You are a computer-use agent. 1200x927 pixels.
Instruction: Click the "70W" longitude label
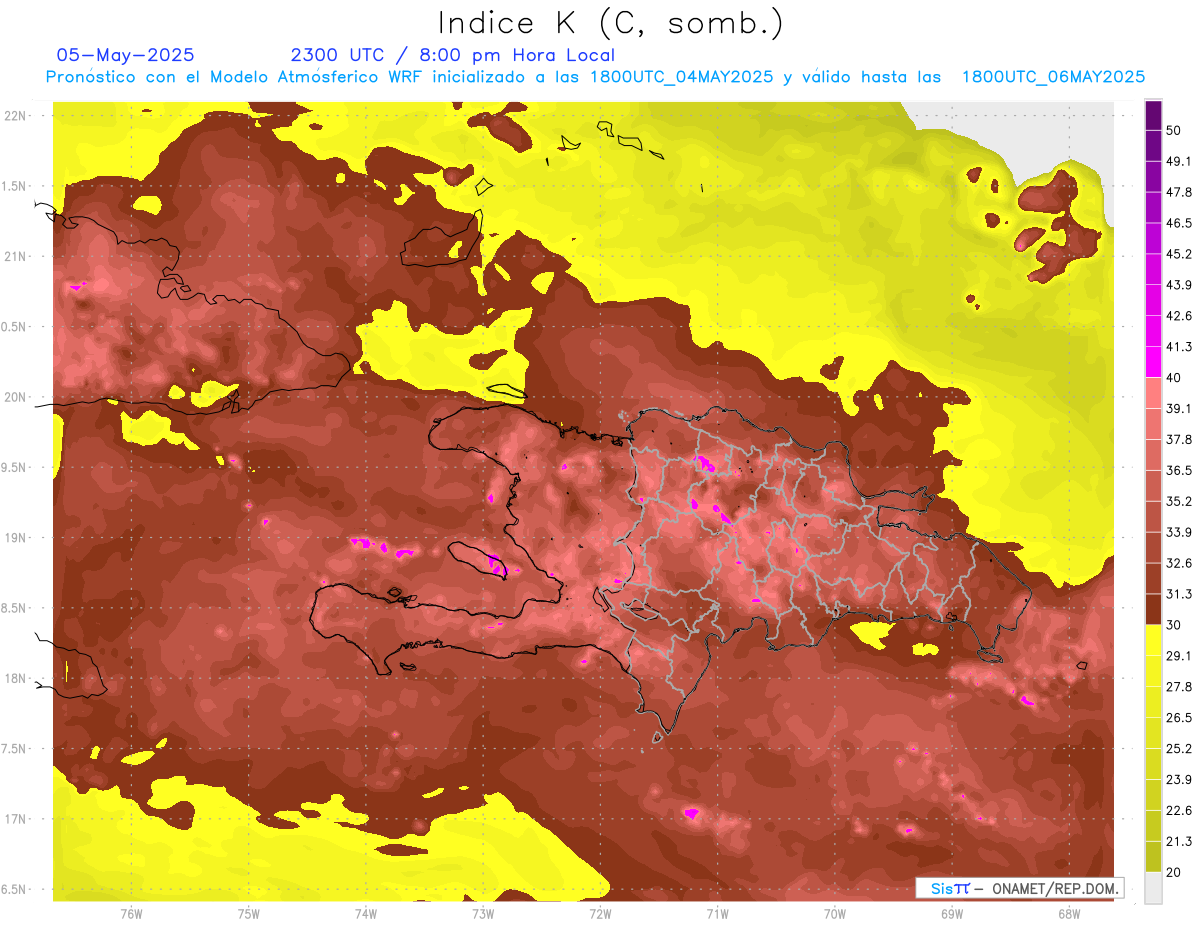[834, 913]
